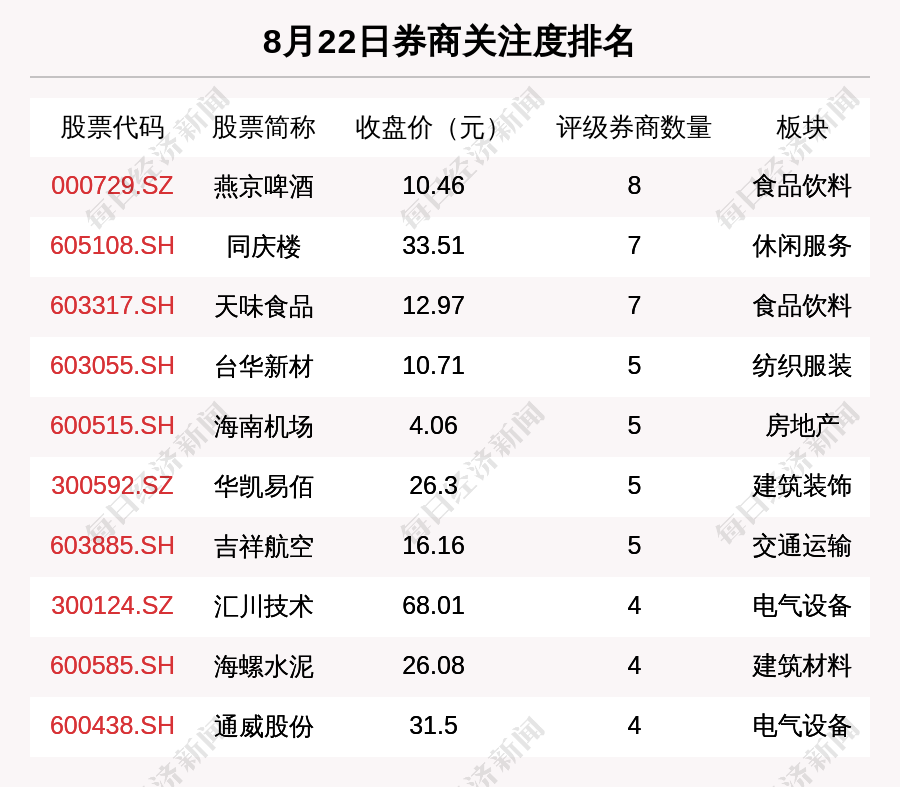Click the sector "电气设备" in the 汇川技术 row
The image size is (900, 787).
[x=802, y=606]
